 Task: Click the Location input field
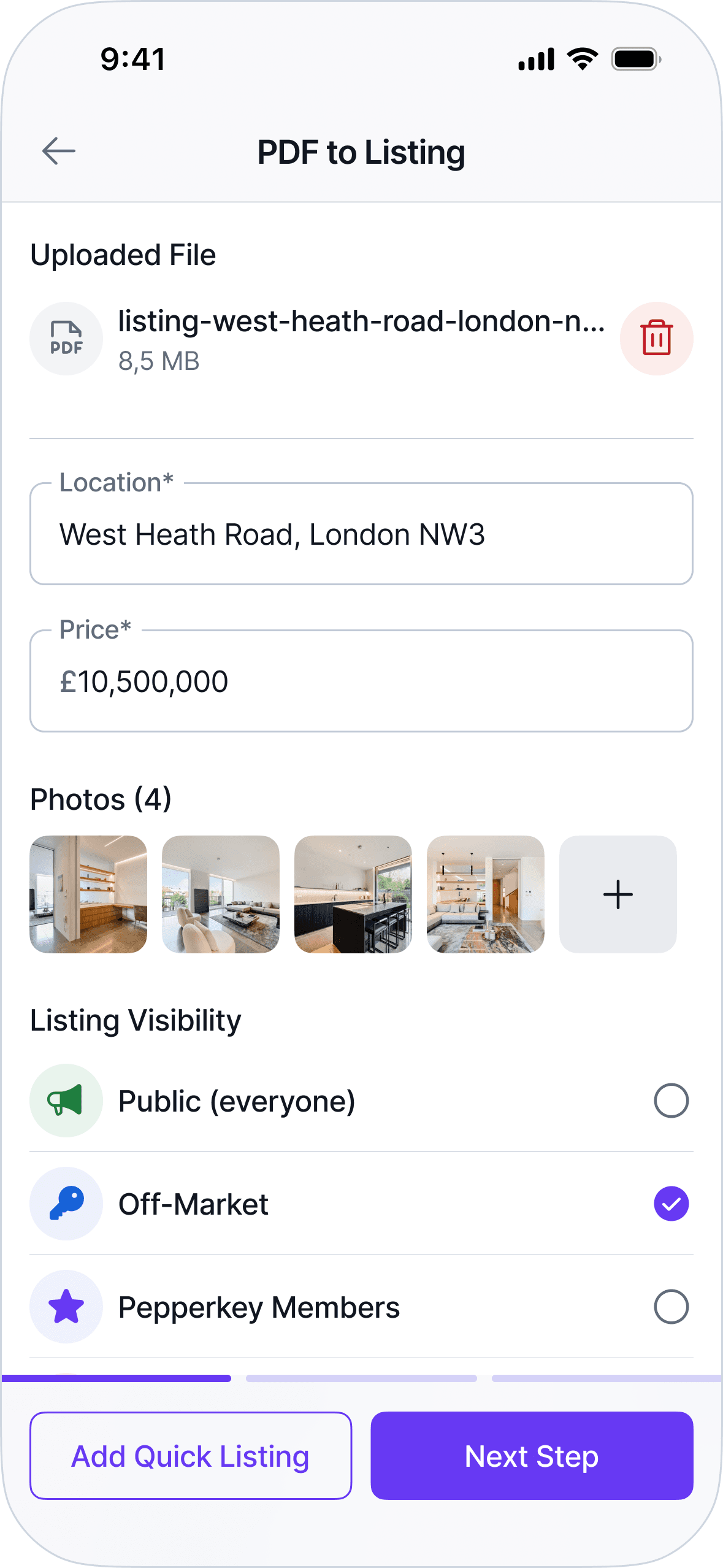(x=361, y=534)
